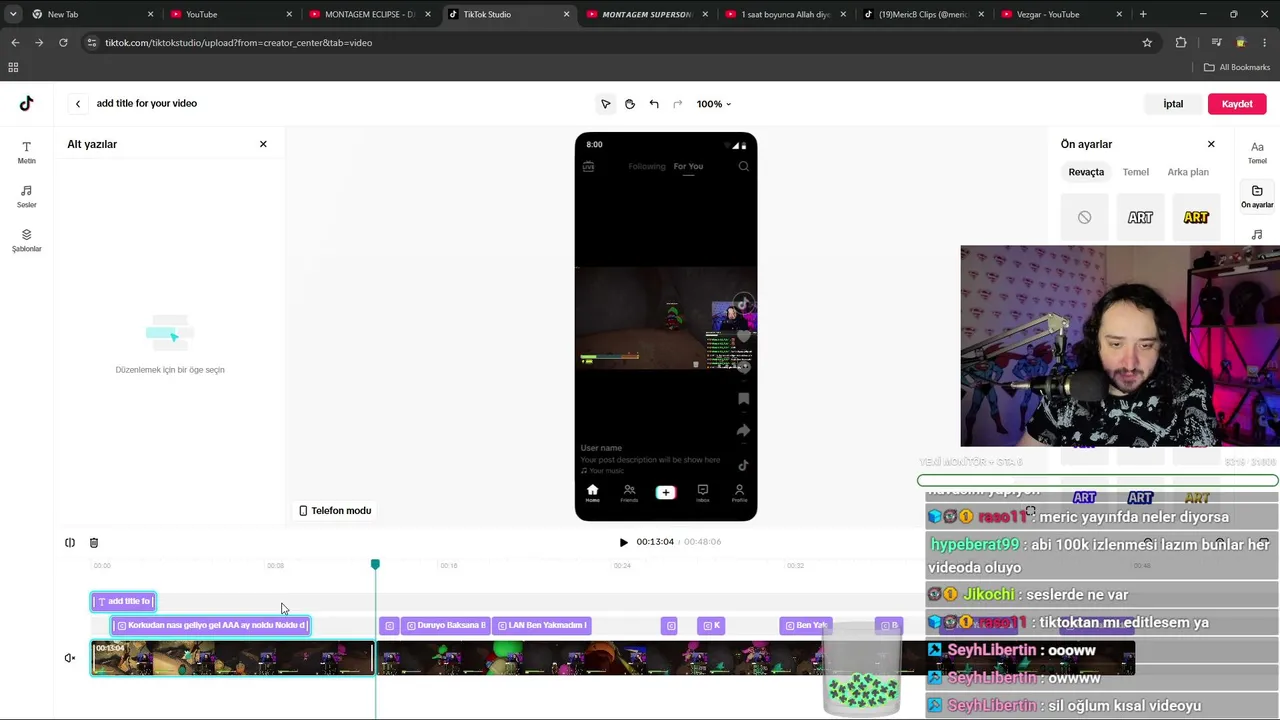Open the browser apps grid
The width and height of the screenshot is (1280, 720).
(13, 67)
